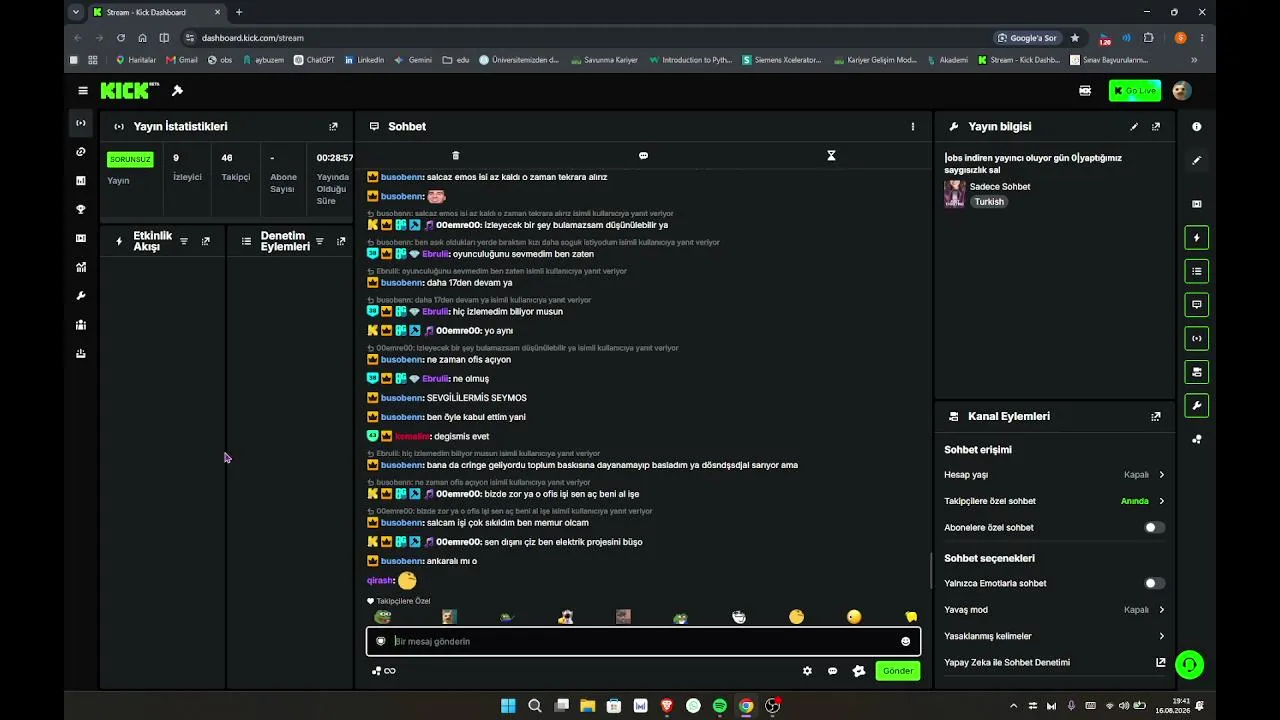Click the Turkish language tag

(x=989, y=202)
